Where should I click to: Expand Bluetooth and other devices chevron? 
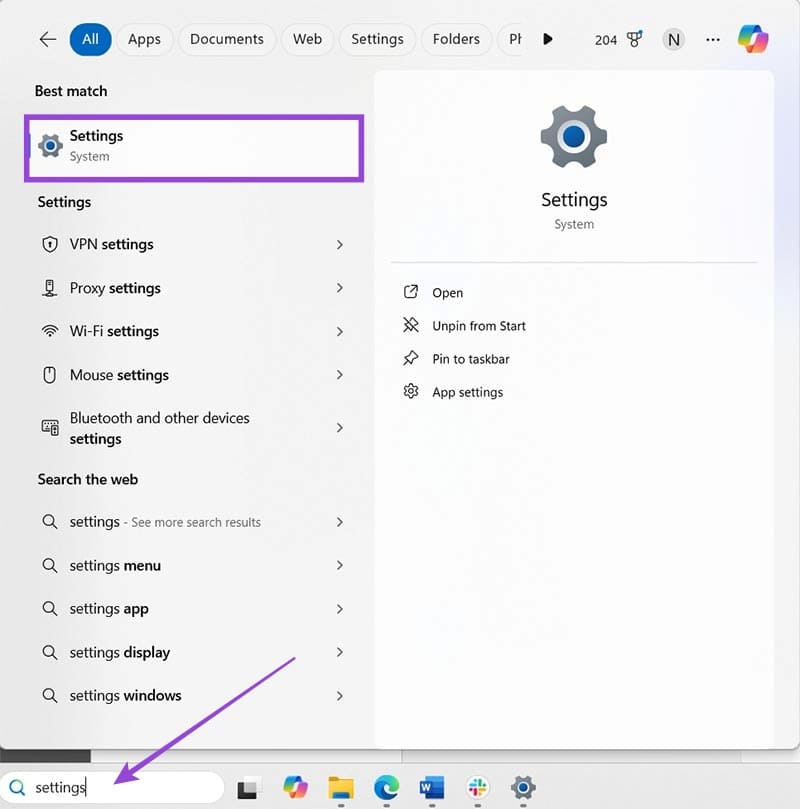point(339,428)
